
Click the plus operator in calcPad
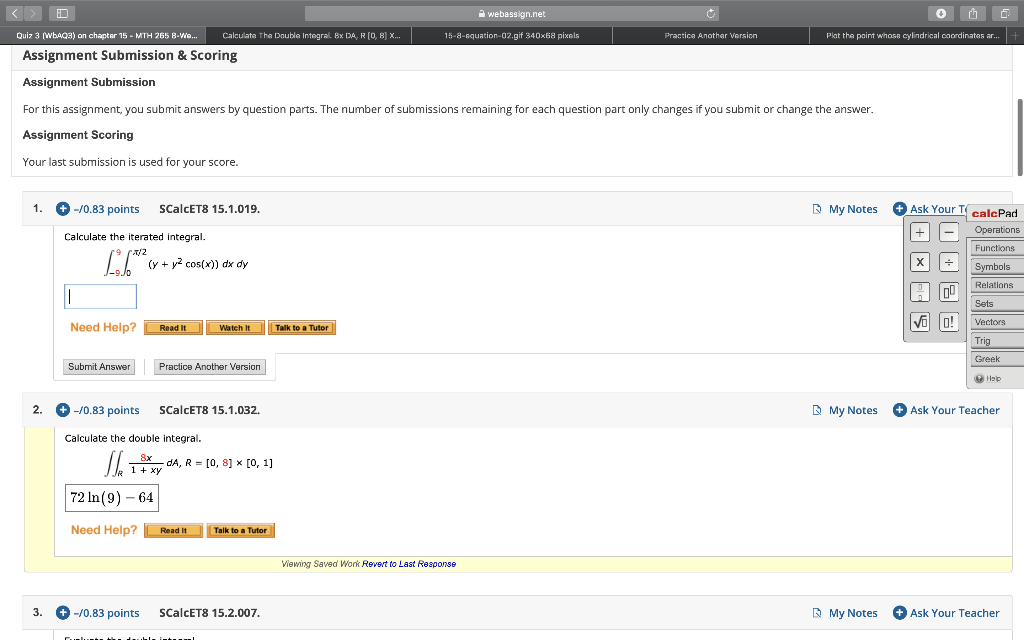click(x=919, y=231)
